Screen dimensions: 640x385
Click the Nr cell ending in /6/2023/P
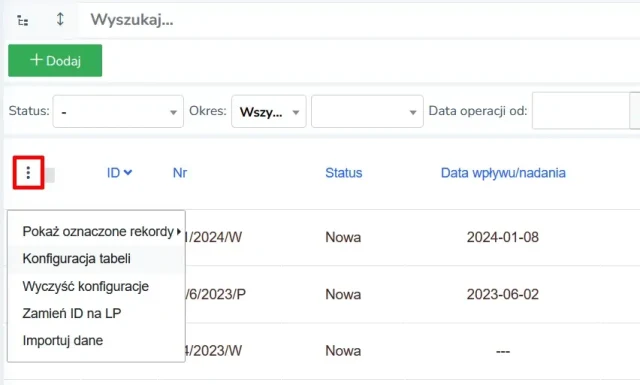pyautogui.click(x=216, y=294)
